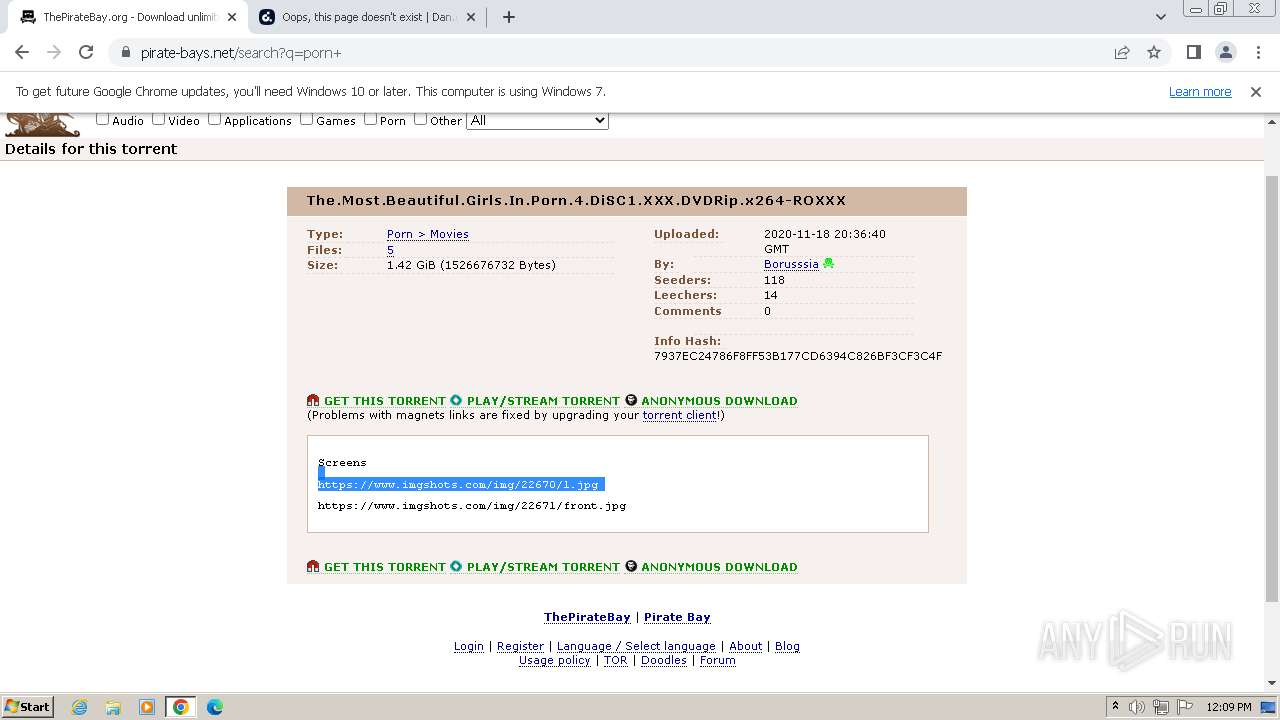
Task: Tick the Applications checkbox
Action: (x=214, y=119)
